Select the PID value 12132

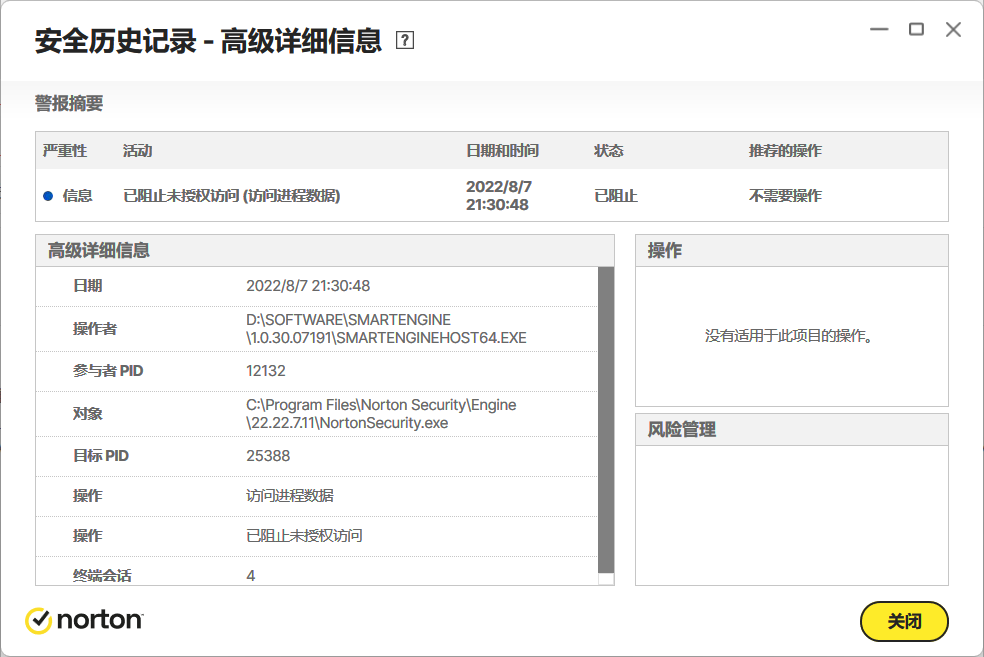pyautogui.click(x=266, y=371)
